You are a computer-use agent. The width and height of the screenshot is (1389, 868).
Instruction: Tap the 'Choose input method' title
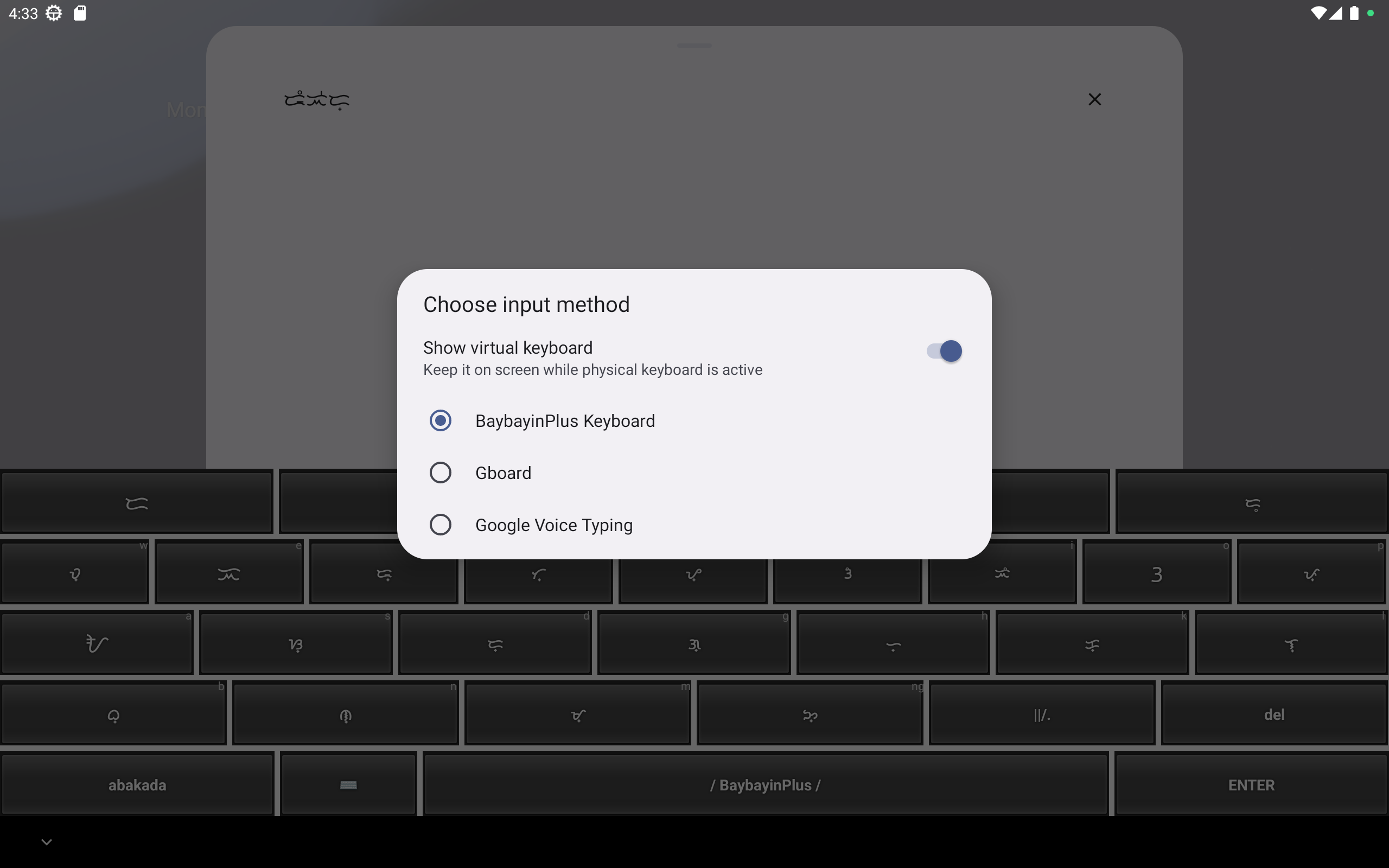click(526, 304)
